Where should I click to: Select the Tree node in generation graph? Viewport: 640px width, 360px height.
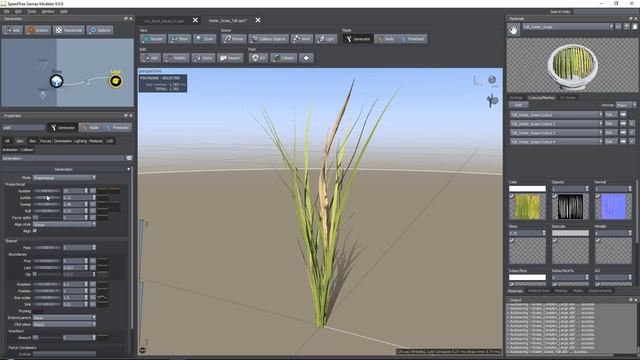click(x=56, y=81)
